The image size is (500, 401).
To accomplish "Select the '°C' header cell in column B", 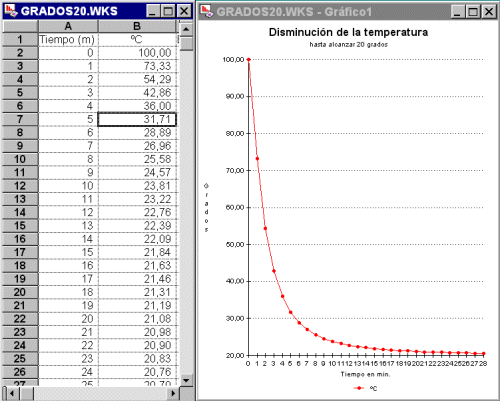I will (x=137, y=39).
